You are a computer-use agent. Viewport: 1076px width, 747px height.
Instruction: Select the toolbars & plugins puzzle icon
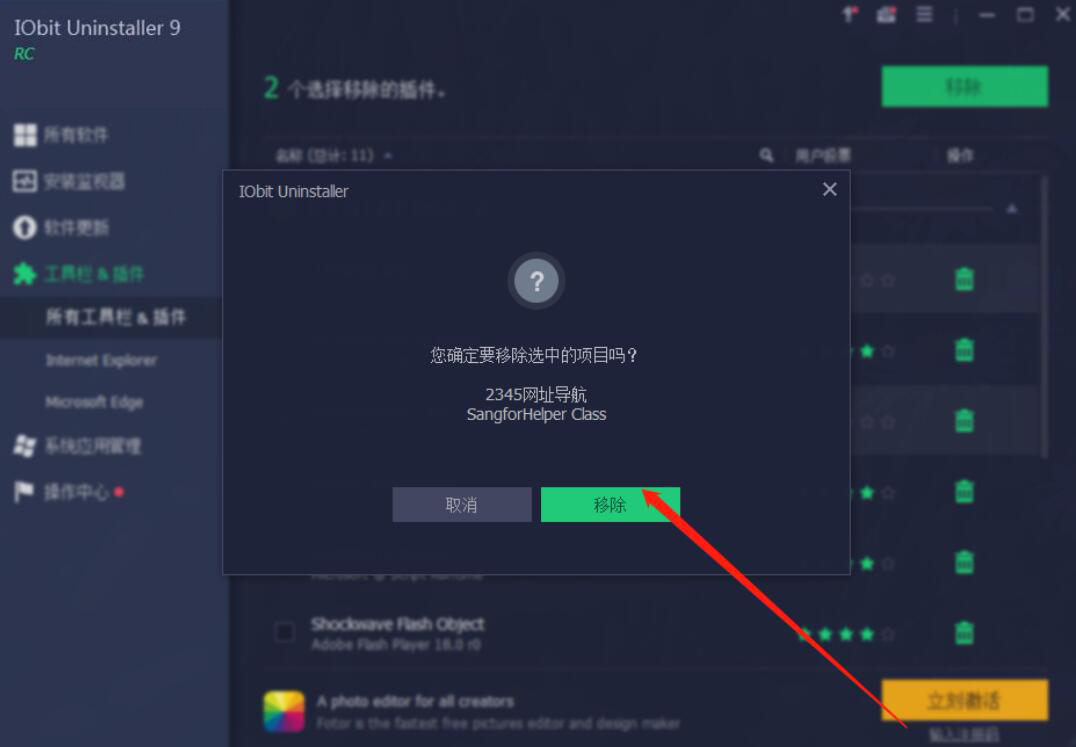point(25,274)
